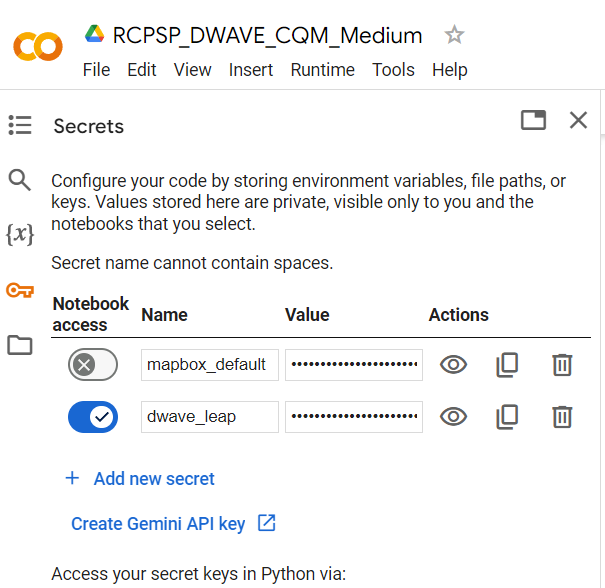The image size is (605, 588).
Task: Delete the mapbox_default secret
Action: (x=562, y=365)
